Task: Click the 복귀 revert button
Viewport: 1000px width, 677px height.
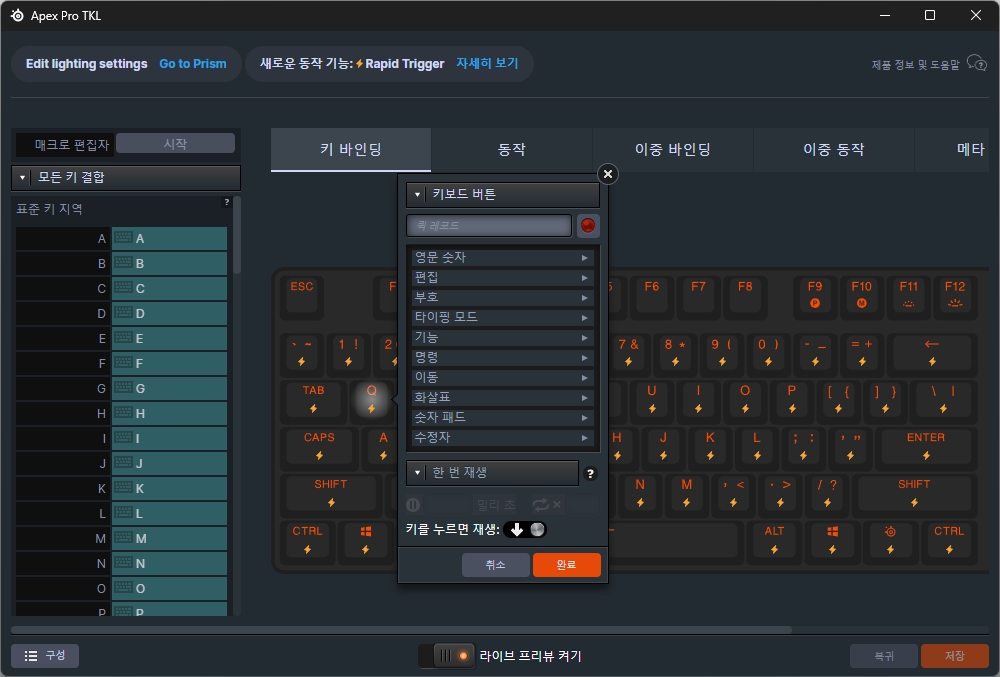Action: click(x=883, y=656)
